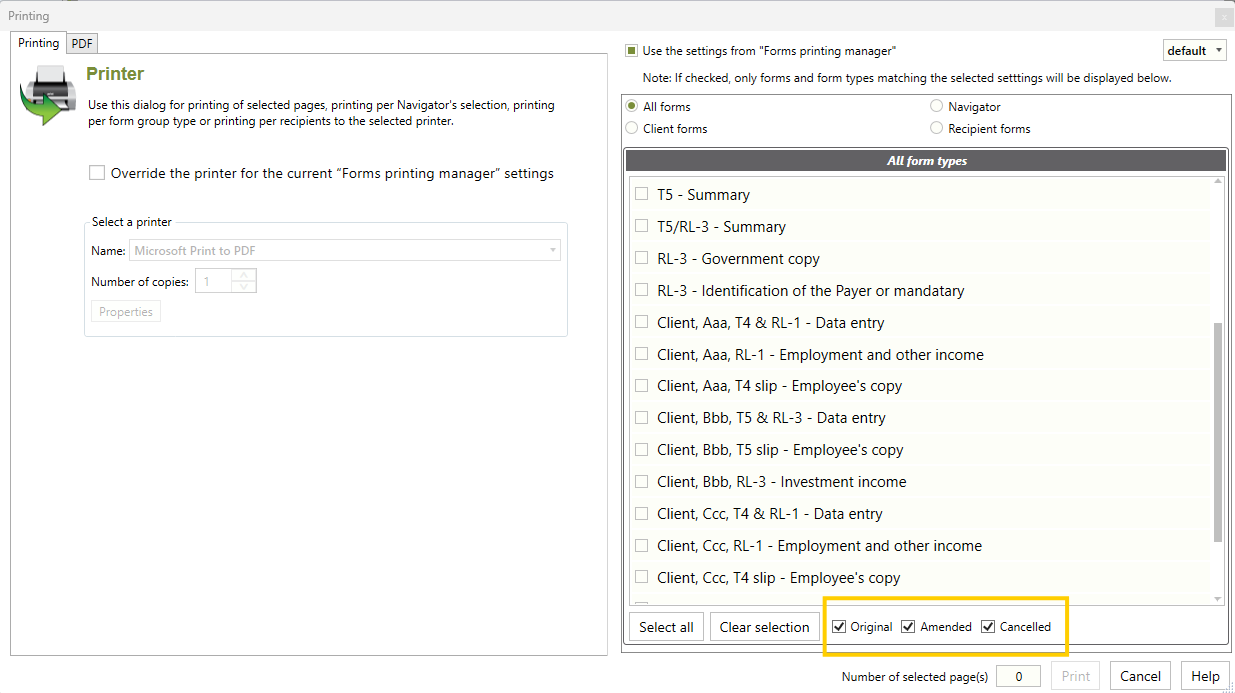Click the green printer icon

coord(45,95)
